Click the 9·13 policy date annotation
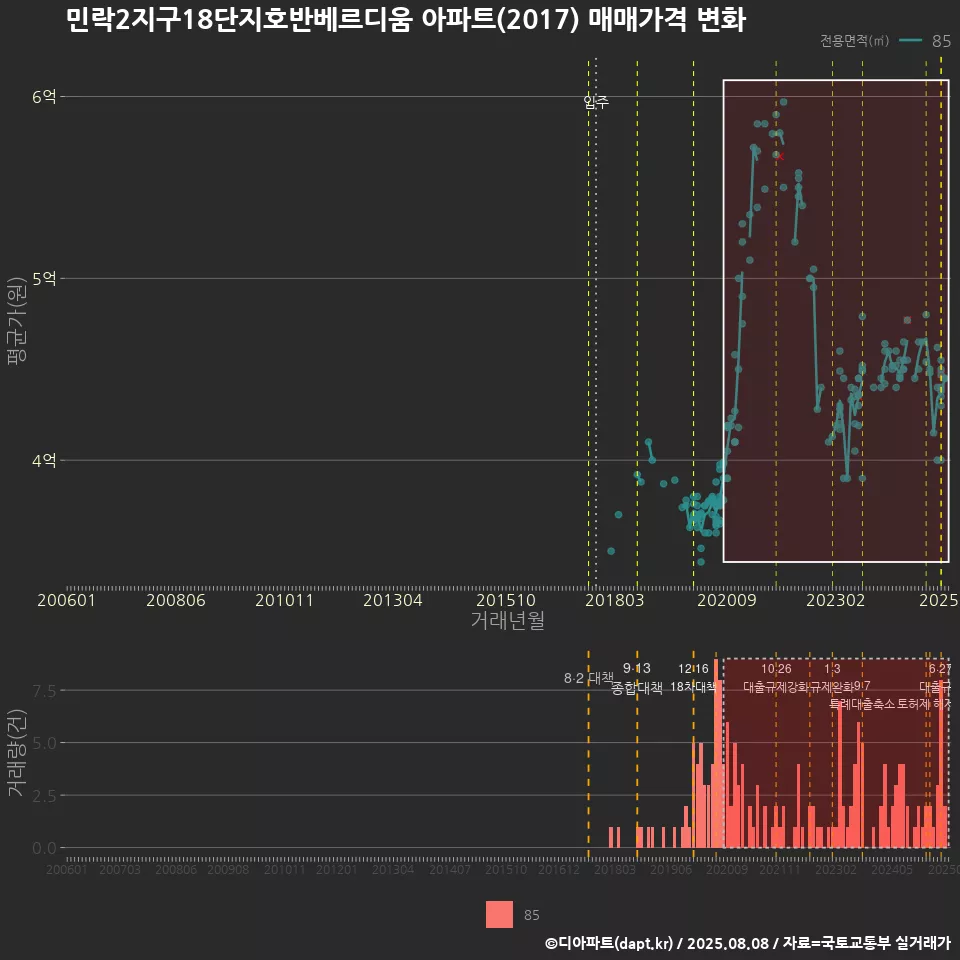 (x=637, y=668)
